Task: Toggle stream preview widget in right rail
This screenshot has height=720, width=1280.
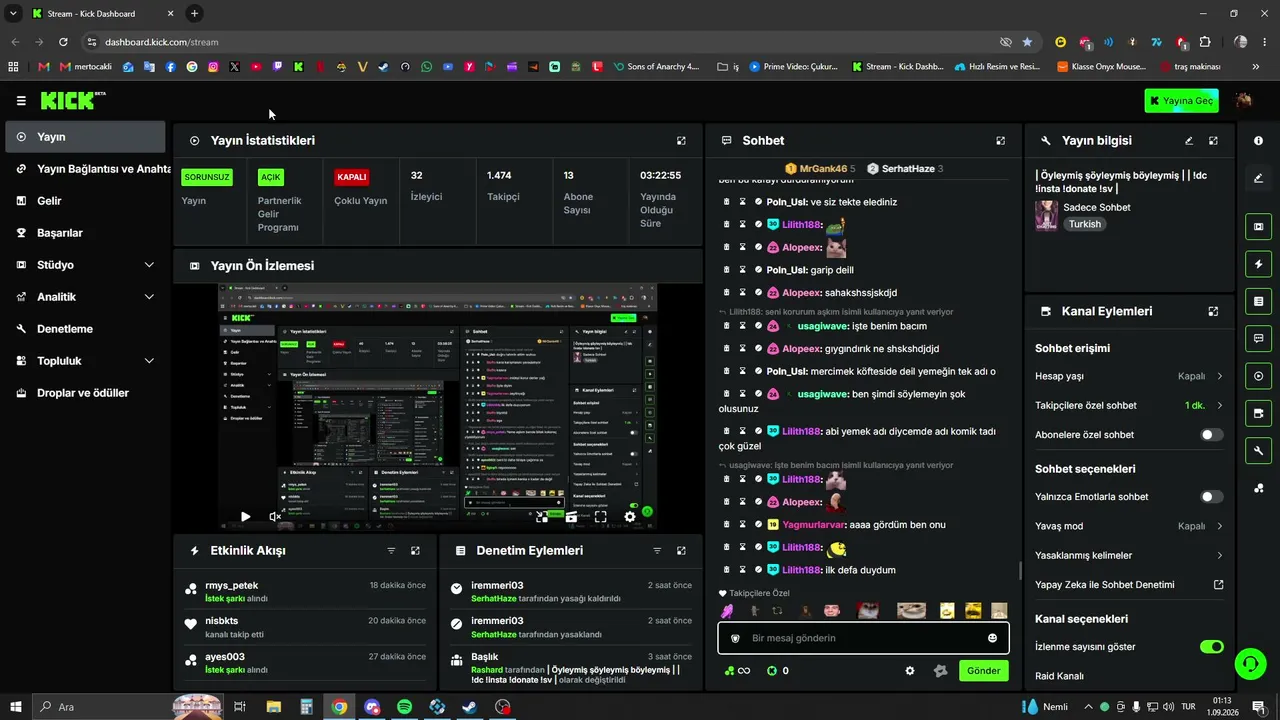Action: tap(1258, 227)
